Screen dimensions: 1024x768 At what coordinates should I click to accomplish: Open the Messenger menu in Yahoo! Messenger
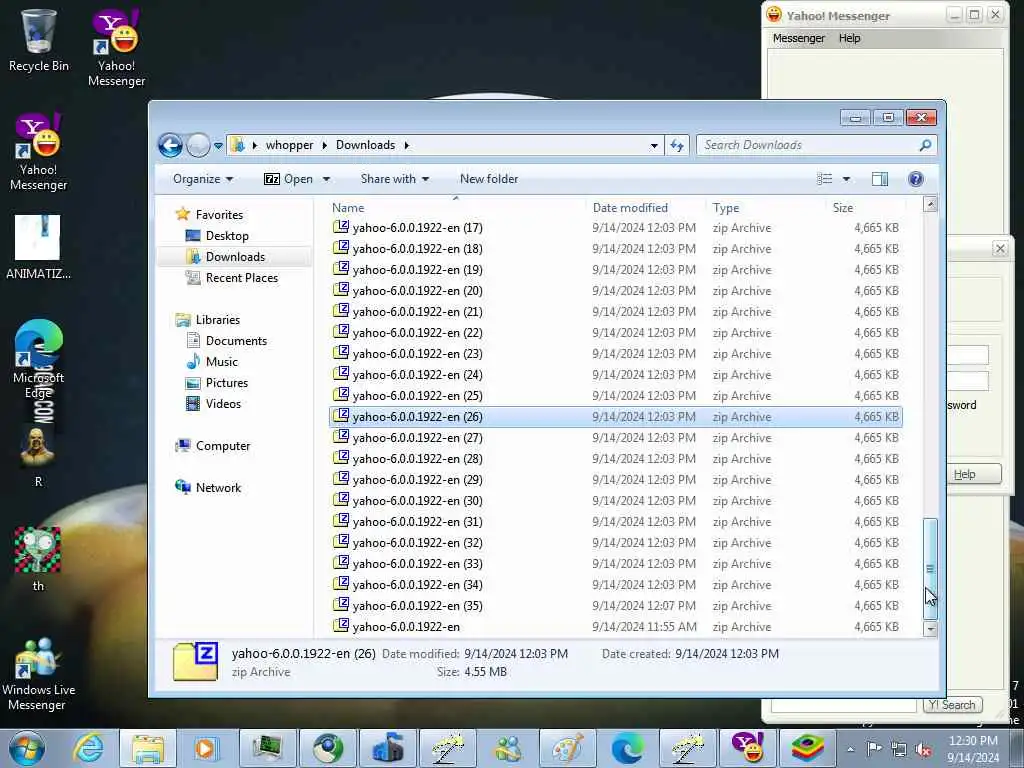pyautogui.click(x=798, y=38)
